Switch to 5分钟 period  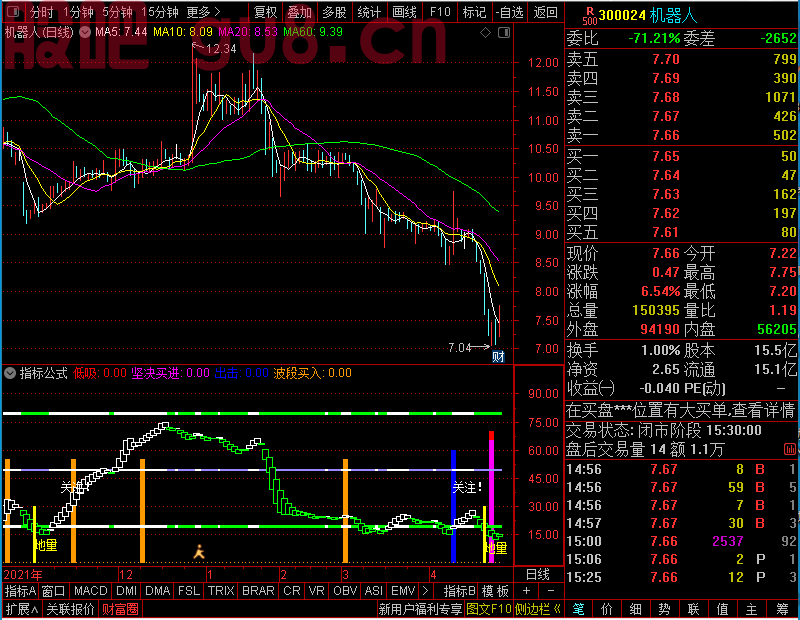click(117, 12)
